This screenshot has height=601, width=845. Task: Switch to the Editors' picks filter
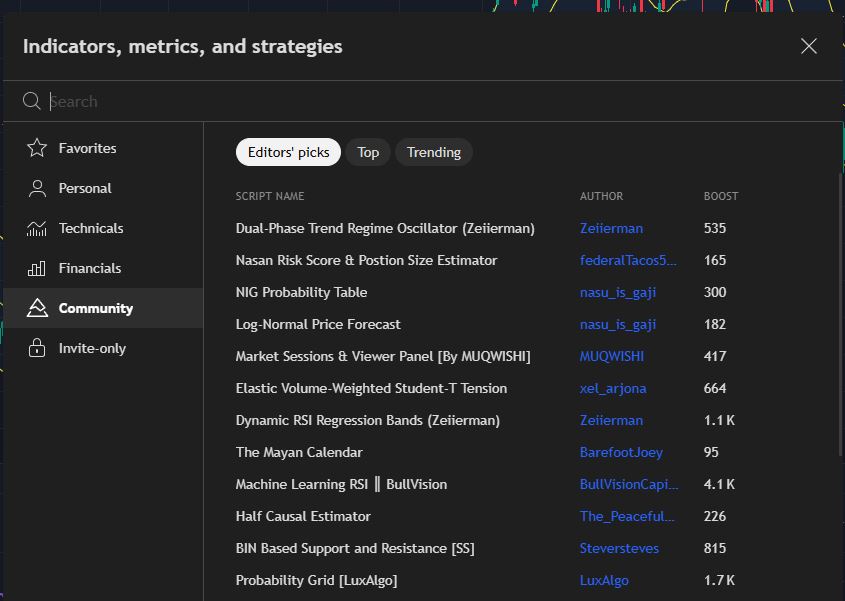click(x=288, y=152)
